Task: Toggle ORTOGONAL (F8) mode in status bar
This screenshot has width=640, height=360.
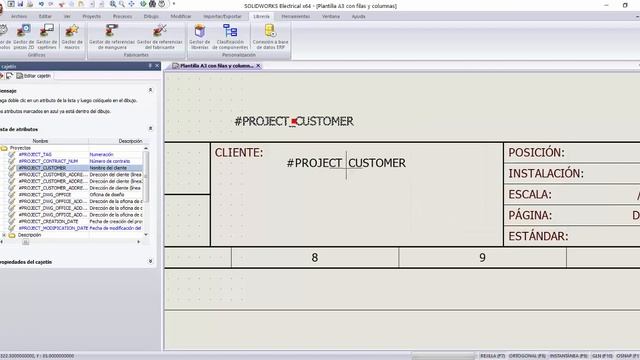Action: (527, 356)
